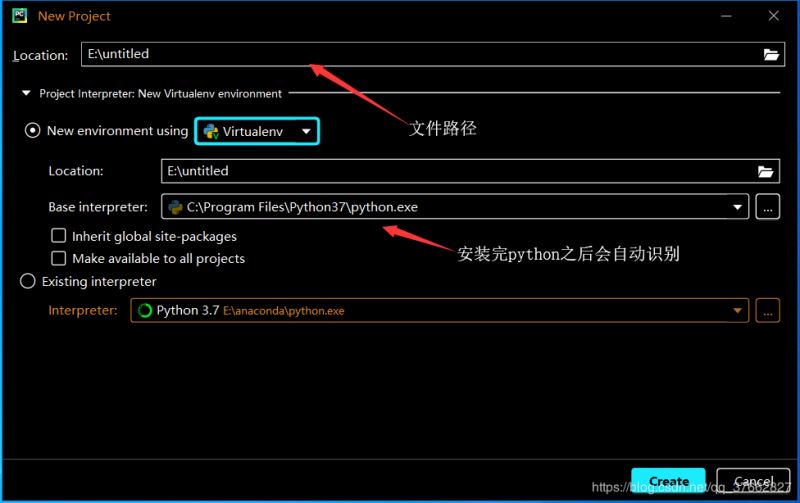Click the E:\anaconda\python.exe interpreter text
Viewport: 800px width, 503px height.
(x=284, y=311)
